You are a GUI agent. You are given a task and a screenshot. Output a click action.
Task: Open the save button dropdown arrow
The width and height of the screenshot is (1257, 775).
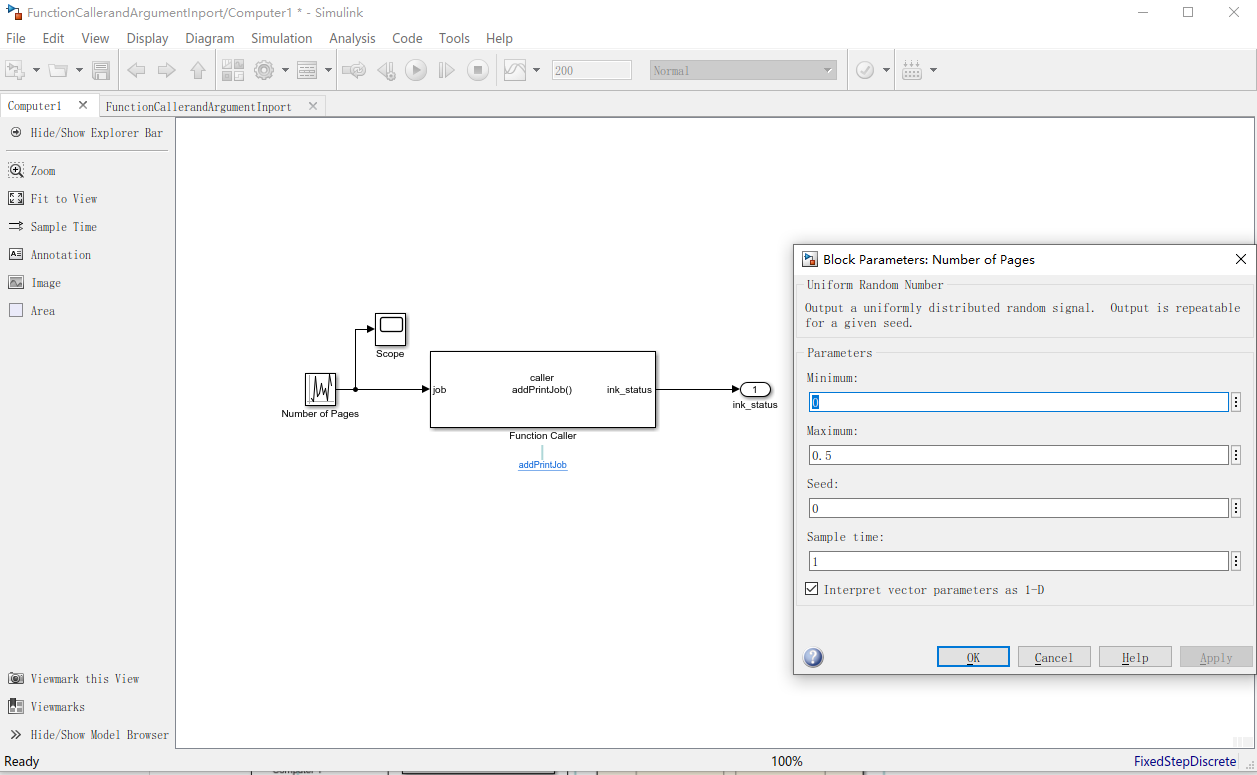click(80, 70)
